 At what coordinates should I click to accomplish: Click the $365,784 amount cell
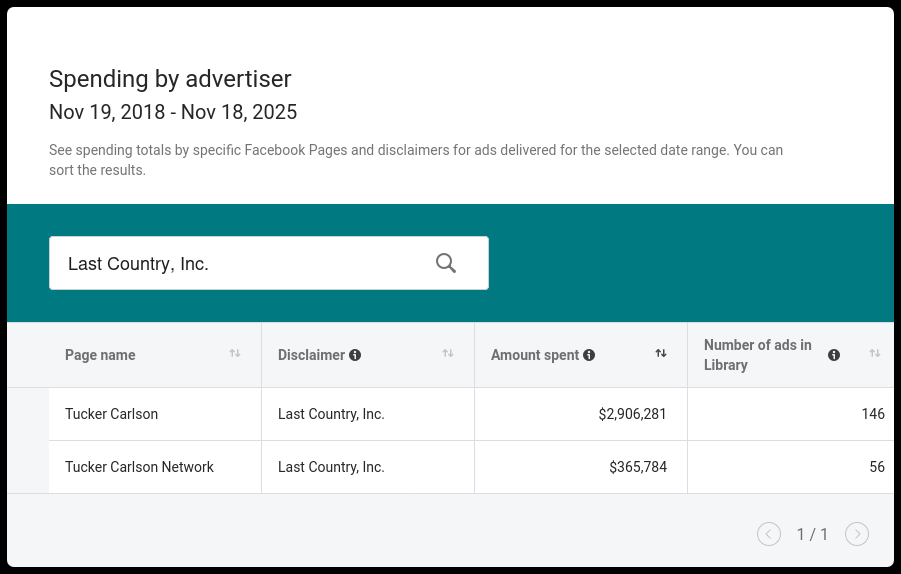point(637,467)
